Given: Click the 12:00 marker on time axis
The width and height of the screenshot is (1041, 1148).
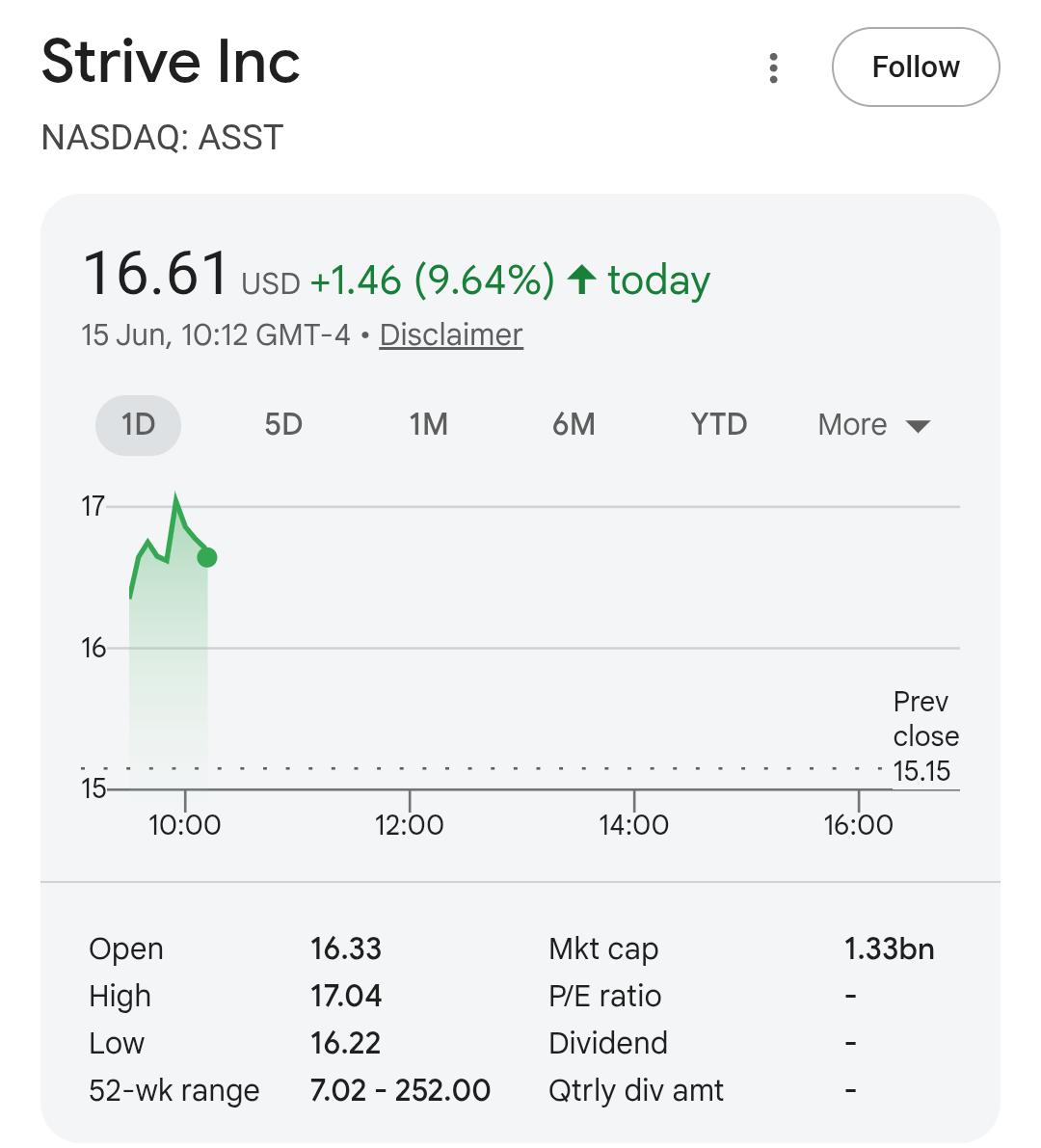Looking at the screenshot, I should tap(410, 824).
